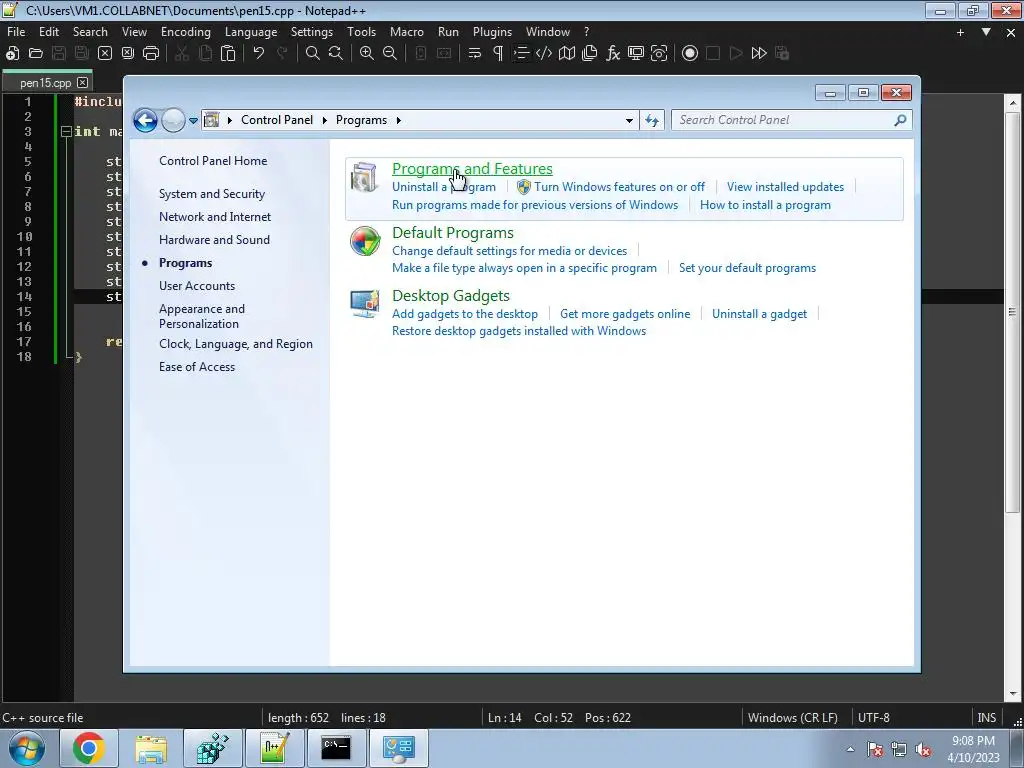
Task: Open Find with the magnifier icon
Action: point(313,54)
